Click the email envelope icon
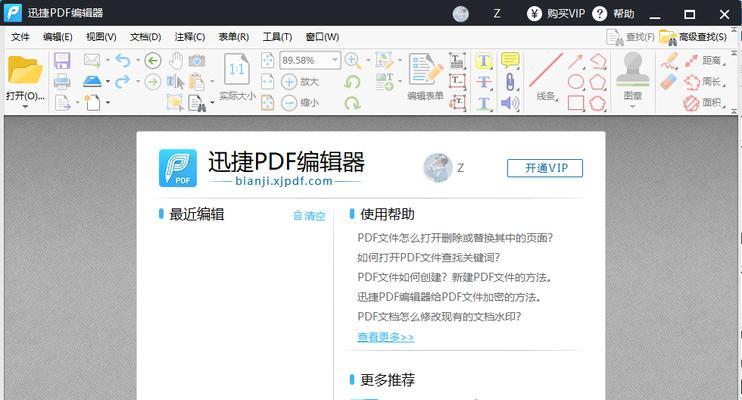The width and height of the screenshot is (742, 400). click(92, 60)
